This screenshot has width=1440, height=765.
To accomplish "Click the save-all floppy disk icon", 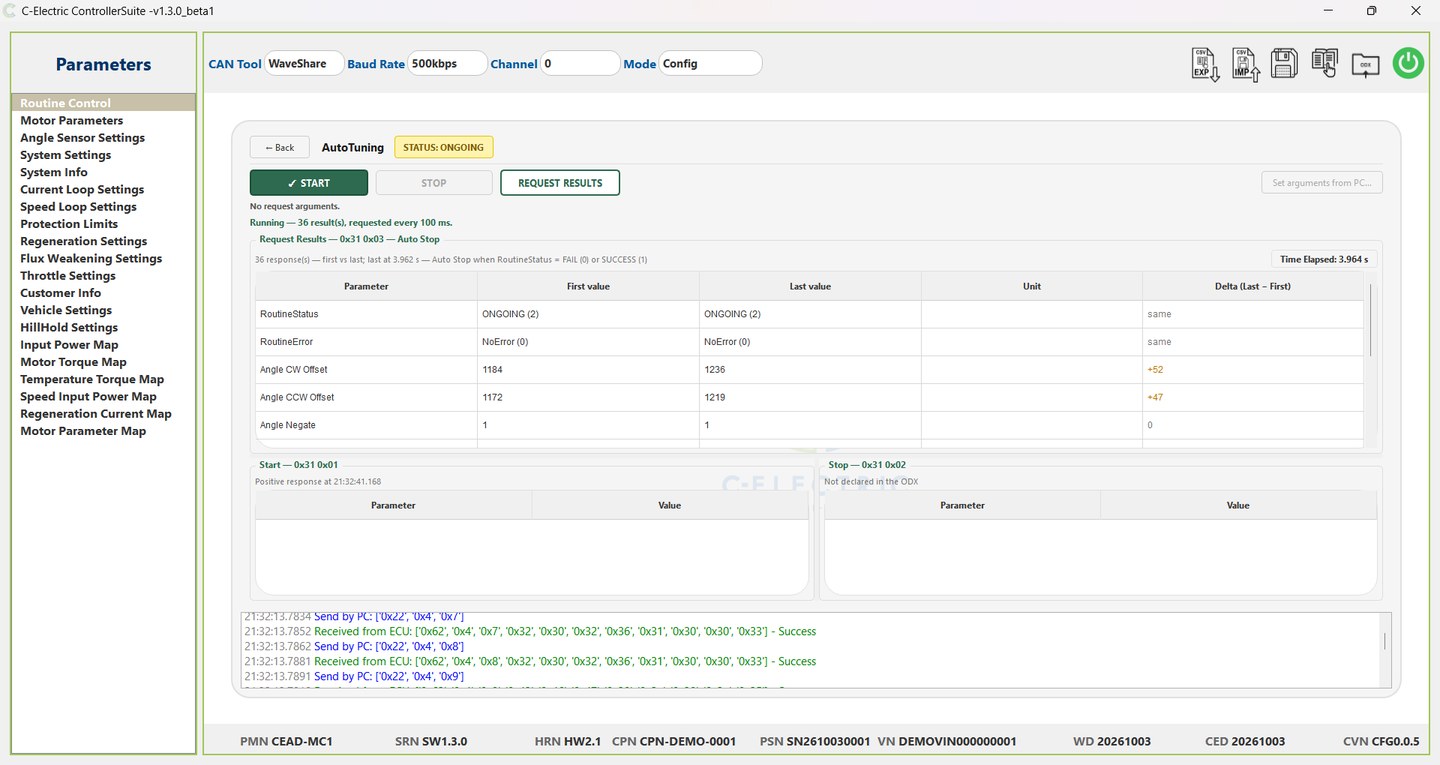I will click(1284, 64).
